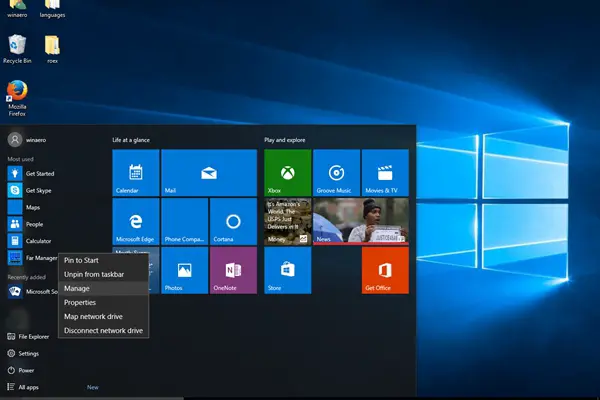Click the winaero account name
Viewport: 600px width, 400px height.
tap(36, 140)
